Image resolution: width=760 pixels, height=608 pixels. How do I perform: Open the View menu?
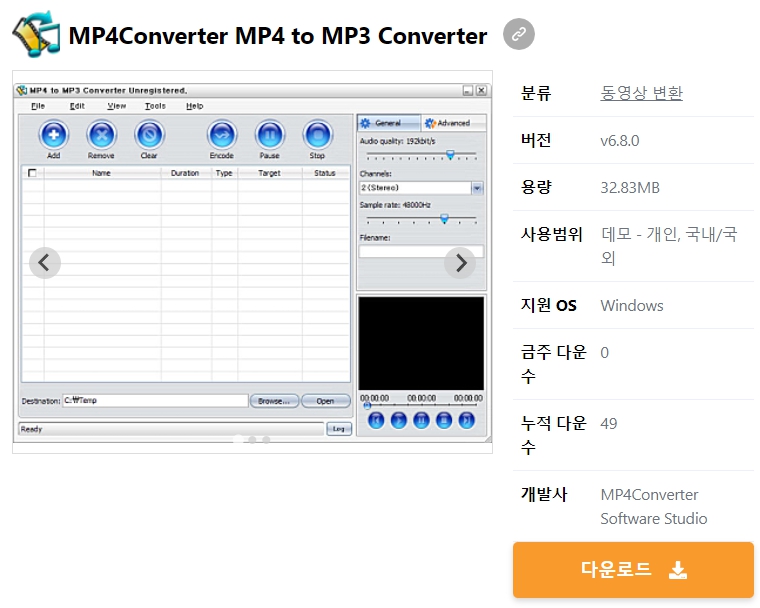(x=116, y=106)
